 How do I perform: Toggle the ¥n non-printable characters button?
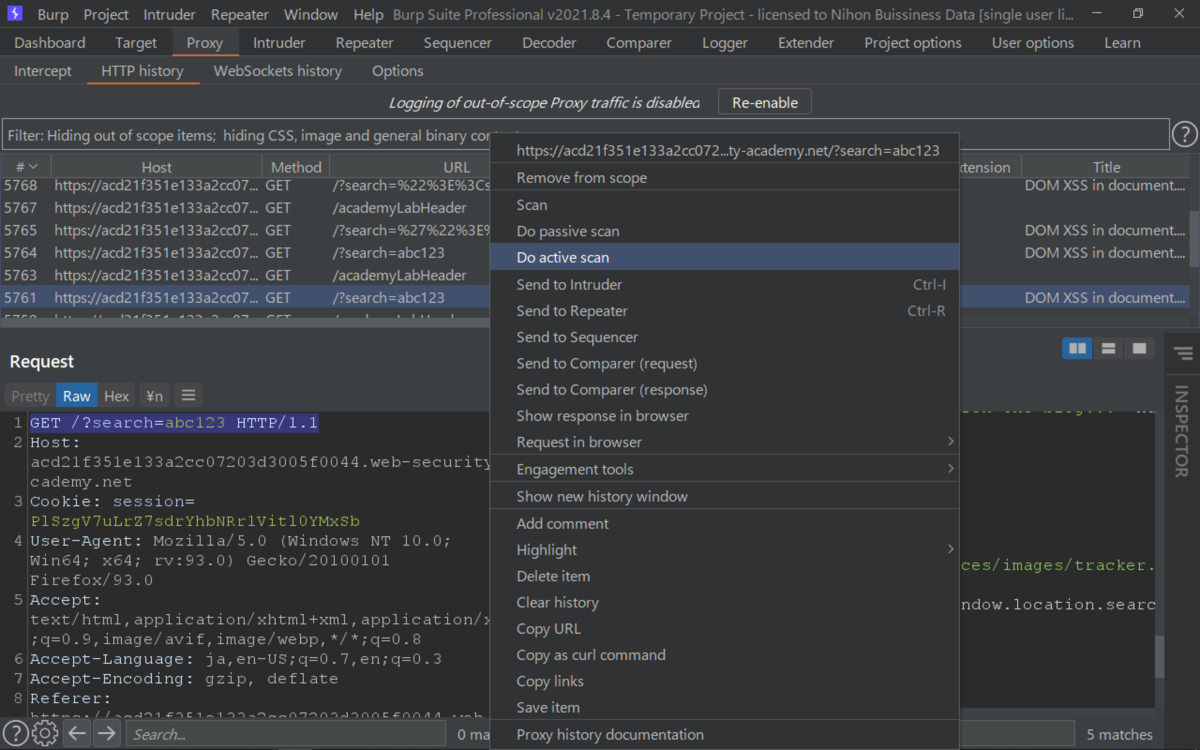click(153, 396)
